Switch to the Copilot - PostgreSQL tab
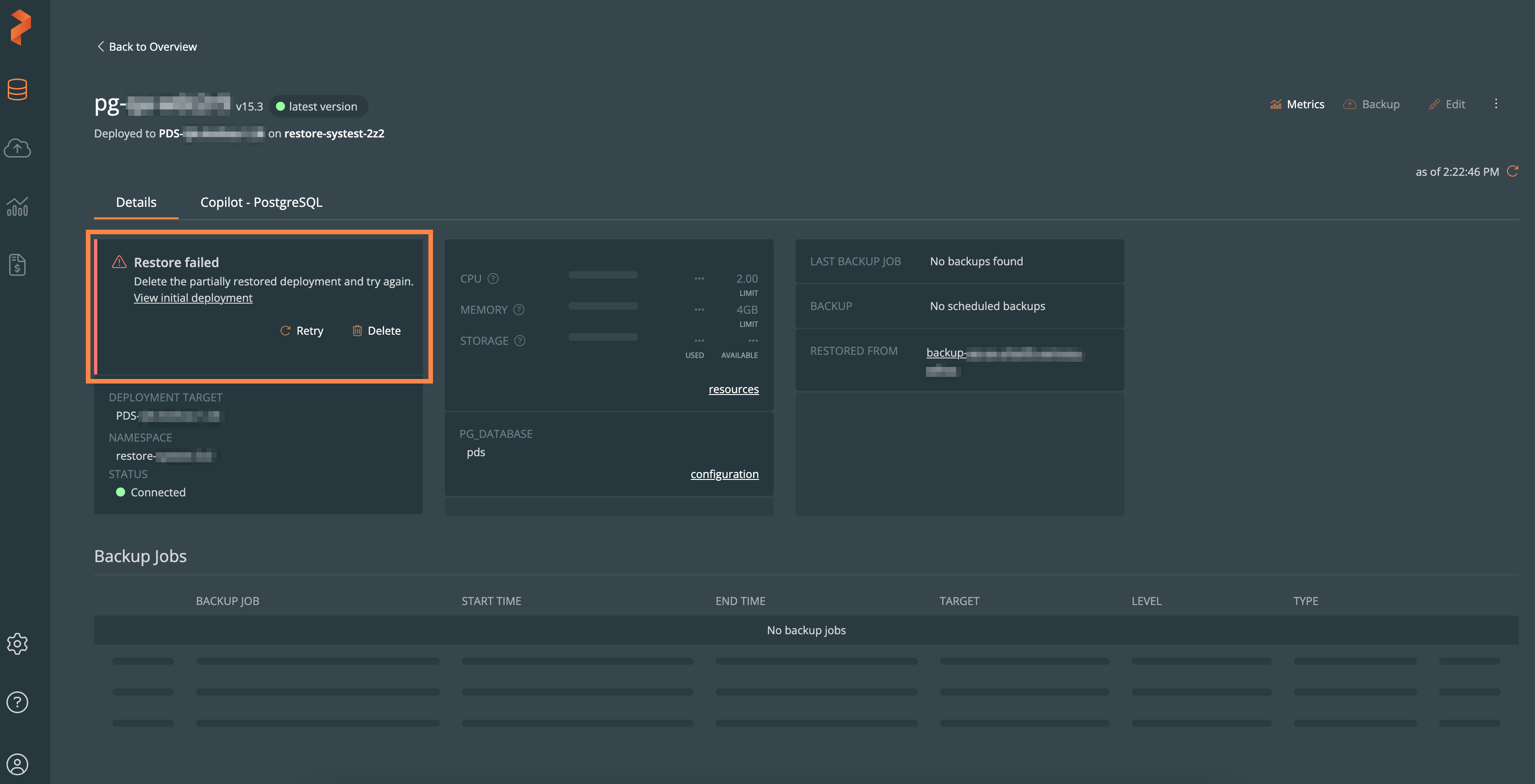1535x784 pixels. coord(261,201)
